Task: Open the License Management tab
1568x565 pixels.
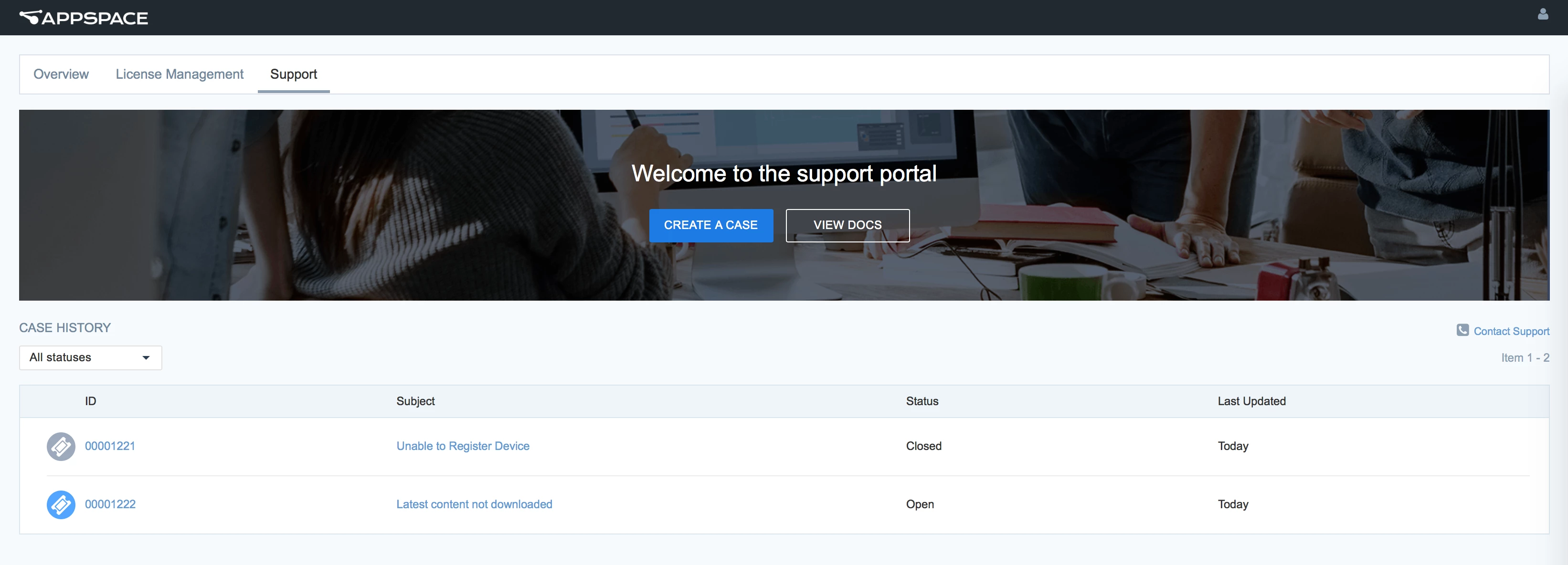Action: click(180, 74)
